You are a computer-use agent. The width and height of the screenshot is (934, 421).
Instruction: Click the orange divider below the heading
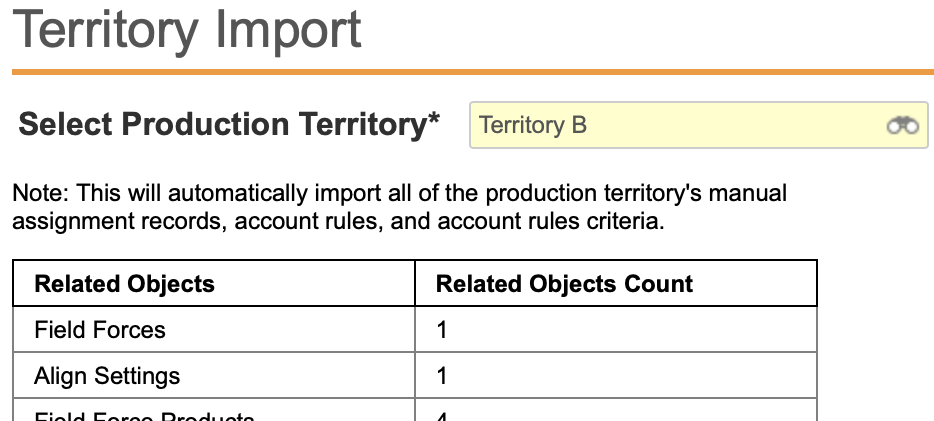tap(473, 72)
